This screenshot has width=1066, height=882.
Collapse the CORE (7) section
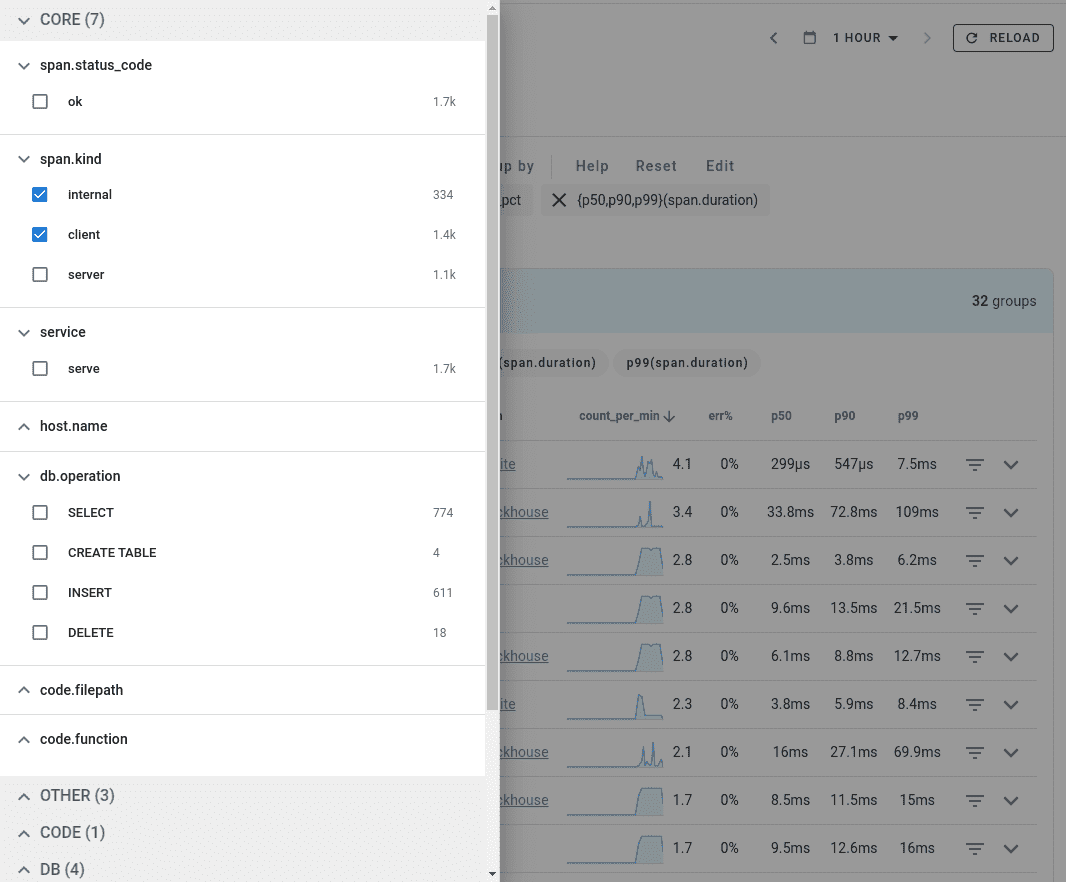(24, 20)
